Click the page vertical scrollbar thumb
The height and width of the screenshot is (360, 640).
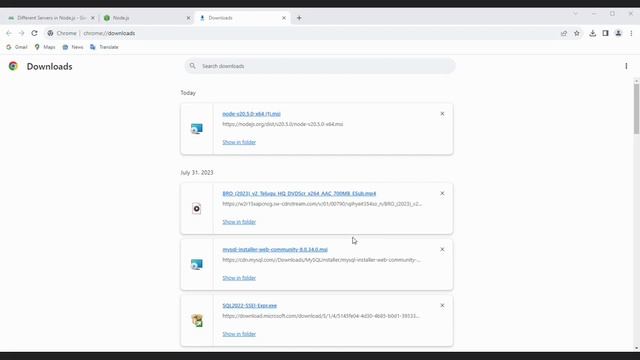coord(636,109)
